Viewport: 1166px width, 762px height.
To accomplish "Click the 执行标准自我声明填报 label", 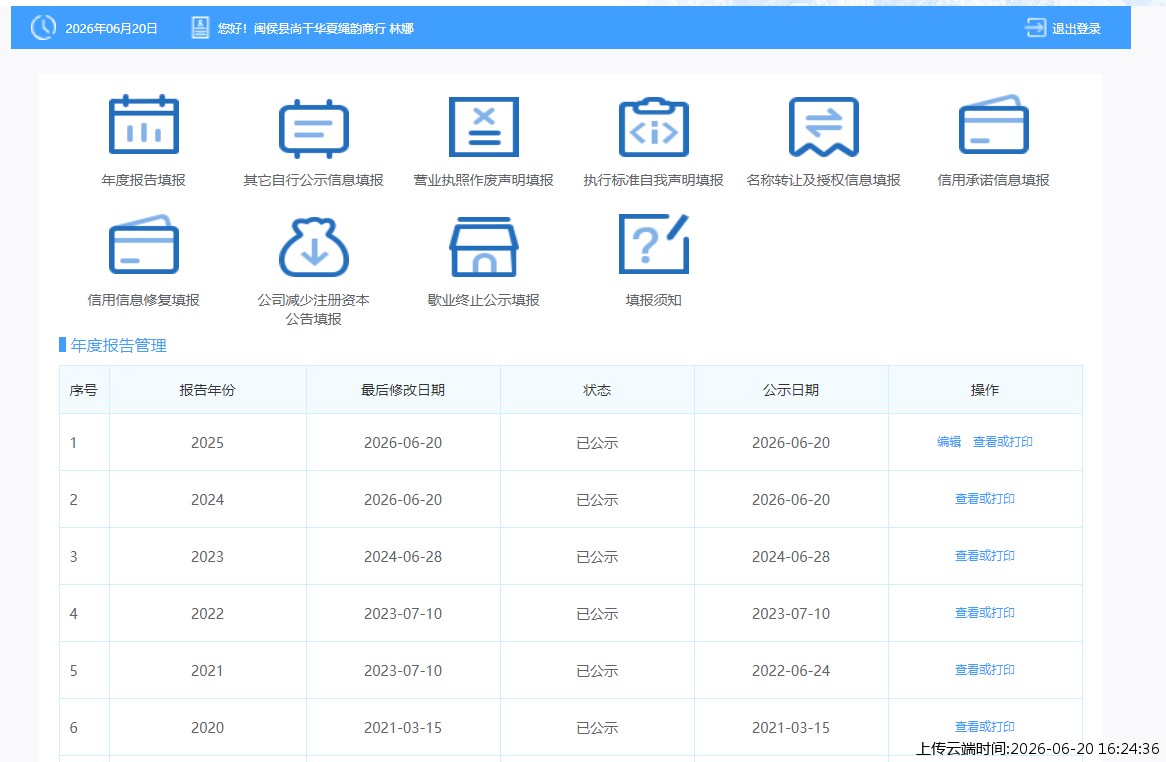I will [654, 180].
